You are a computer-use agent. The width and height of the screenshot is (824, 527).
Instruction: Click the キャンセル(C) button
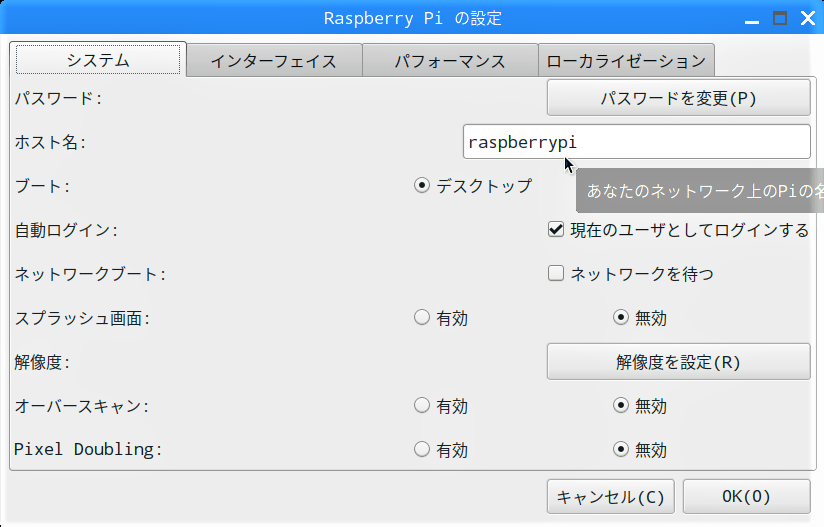pos(611,497)
